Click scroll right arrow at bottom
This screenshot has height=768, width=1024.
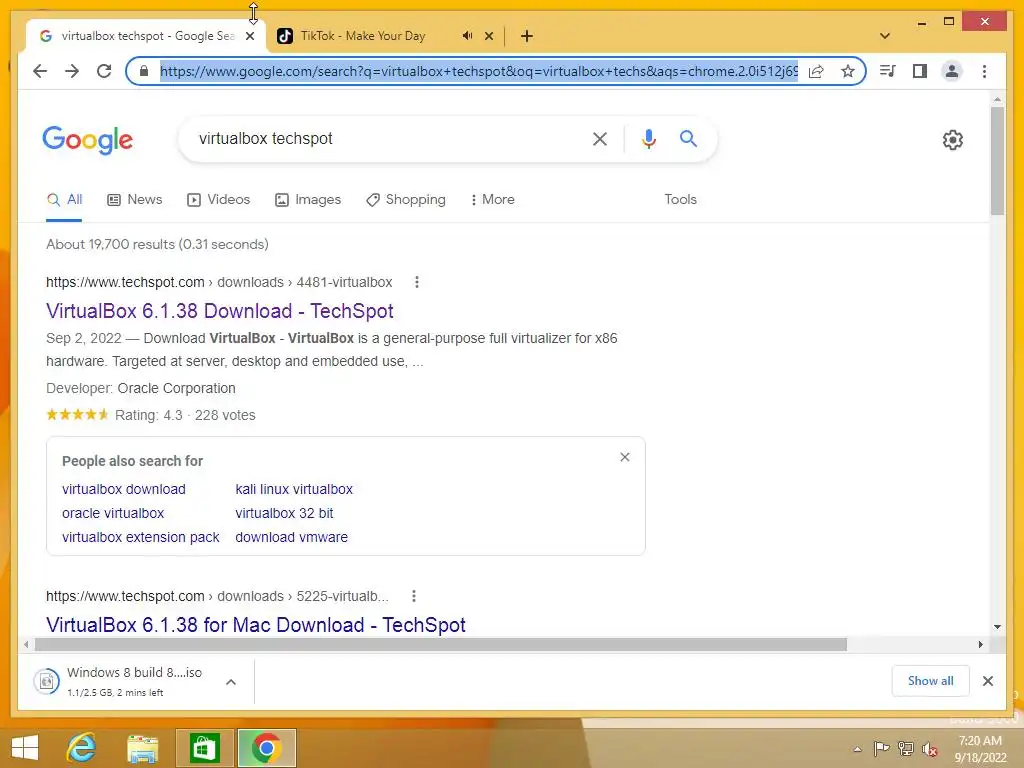[980, 645]
